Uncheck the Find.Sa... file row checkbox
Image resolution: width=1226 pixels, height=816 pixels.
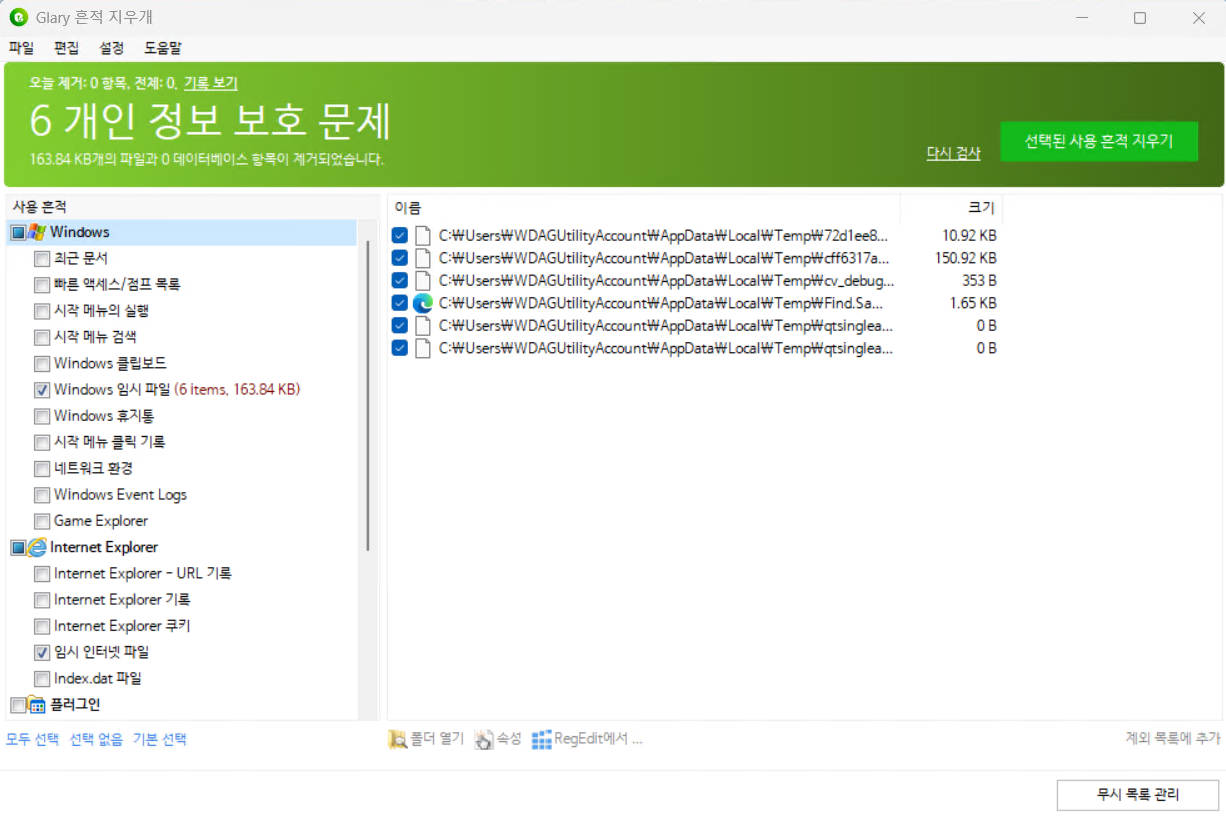click(400, 303)
